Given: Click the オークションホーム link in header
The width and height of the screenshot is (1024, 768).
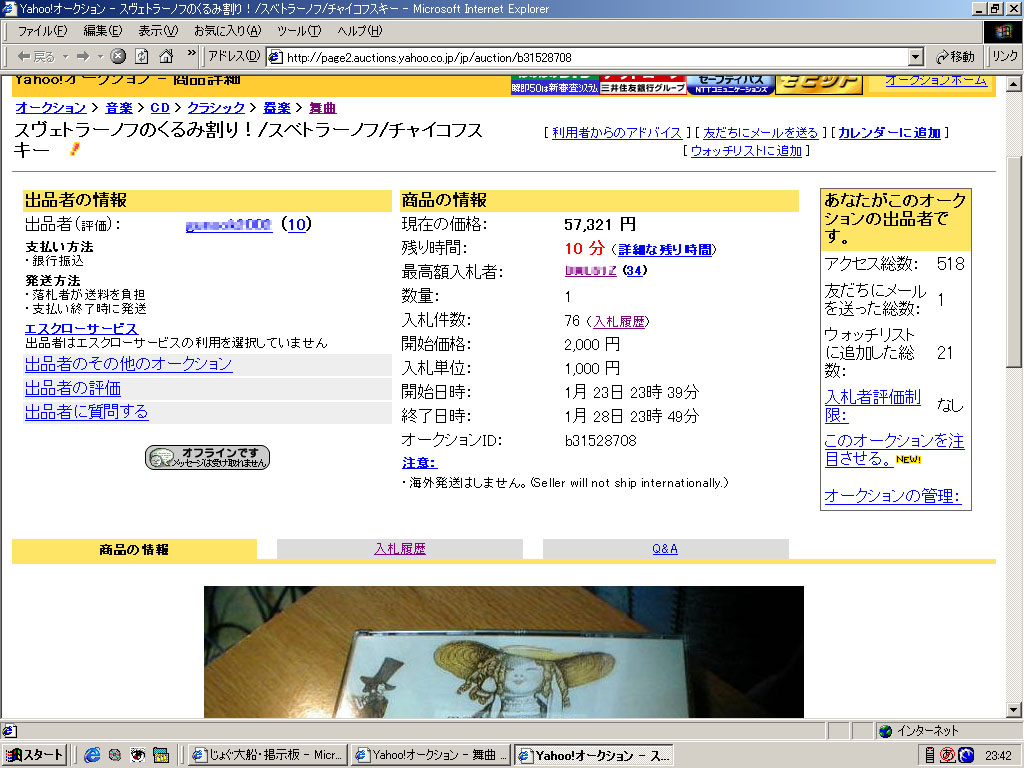Looking at the screenshot, I should (935, 81).
